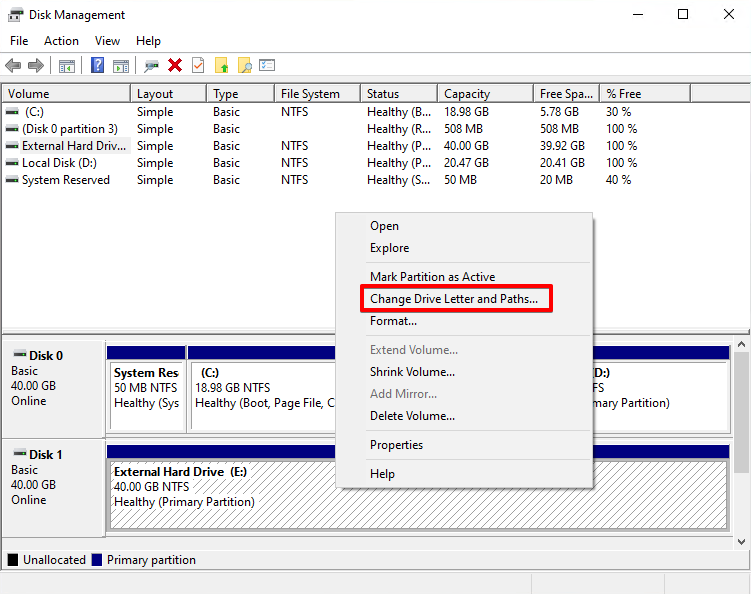Screen dimensions: 751x594
Task: Click the Disk 0 drive icon
Action: click(x=20, y=354)
